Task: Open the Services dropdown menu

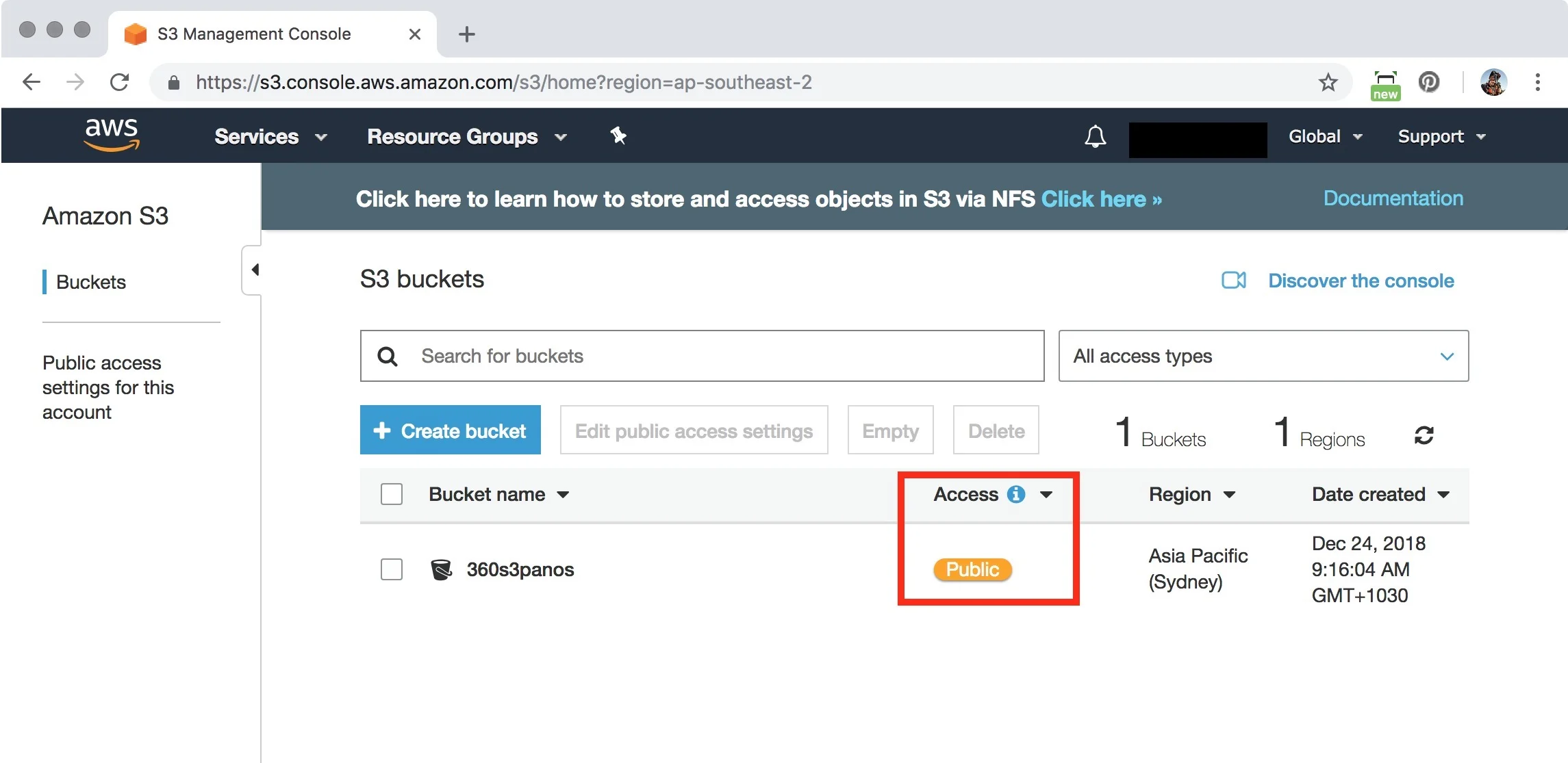Action: click(x=270, y=136)
